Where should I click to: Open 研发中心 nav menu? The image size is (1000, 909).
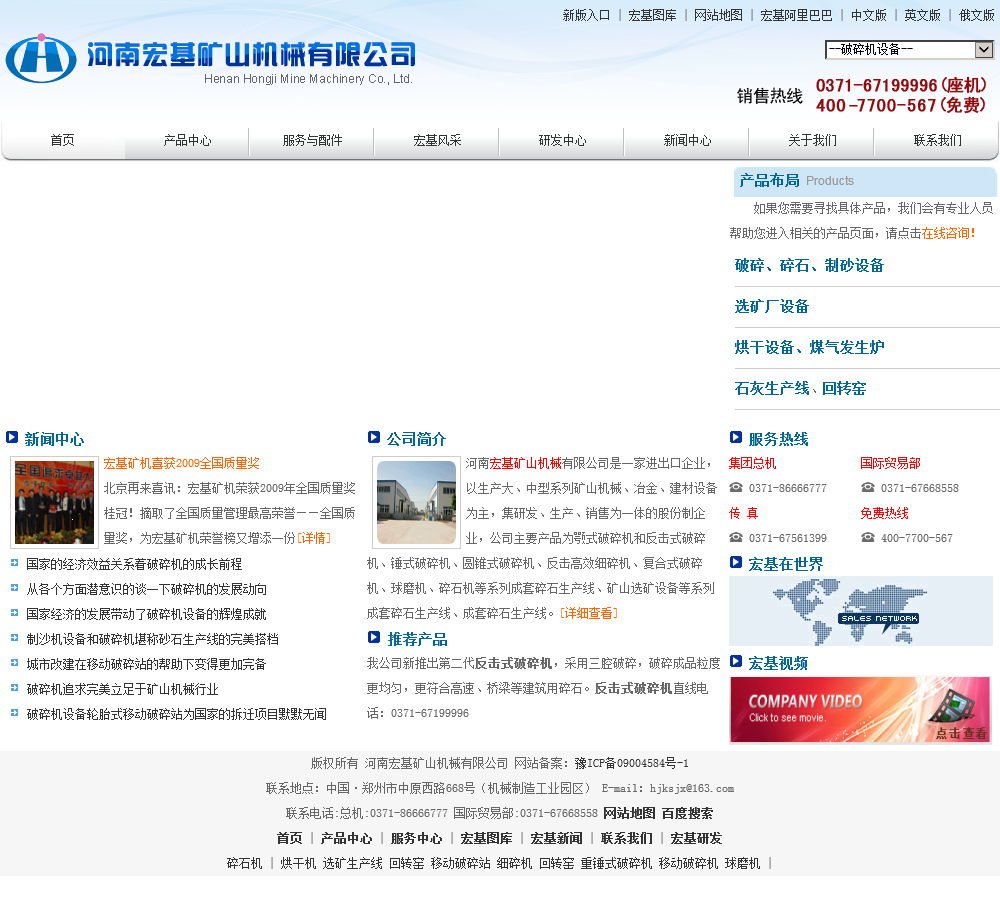coord(562,140)
